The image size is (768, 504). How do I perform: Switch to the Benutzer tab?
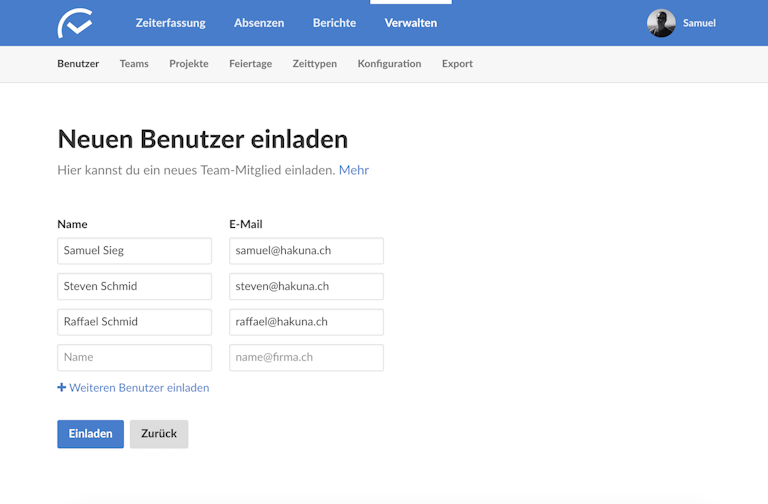click(78, 64)
